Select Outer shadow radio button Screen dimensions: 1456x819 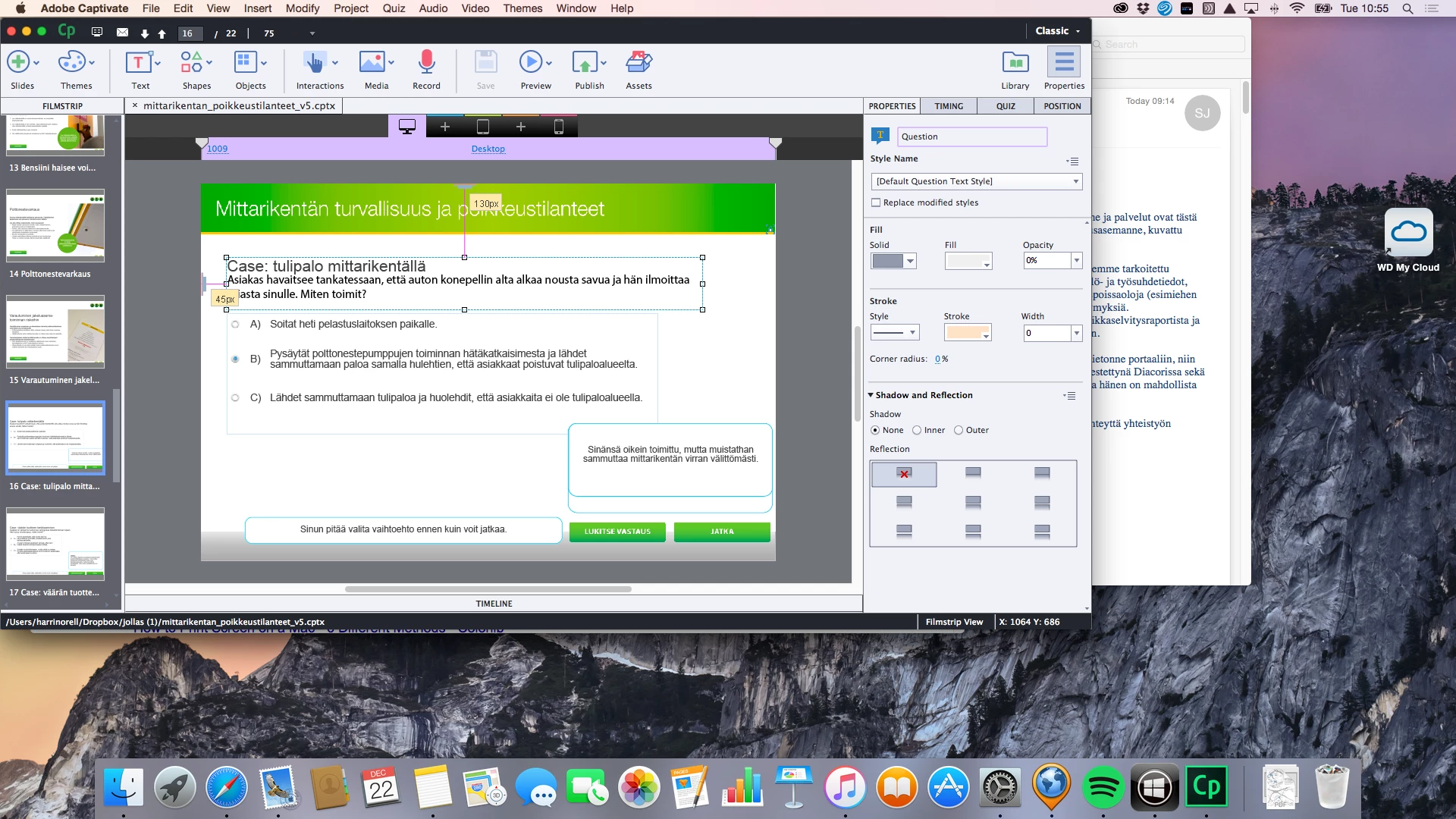[x=959, y=430]
